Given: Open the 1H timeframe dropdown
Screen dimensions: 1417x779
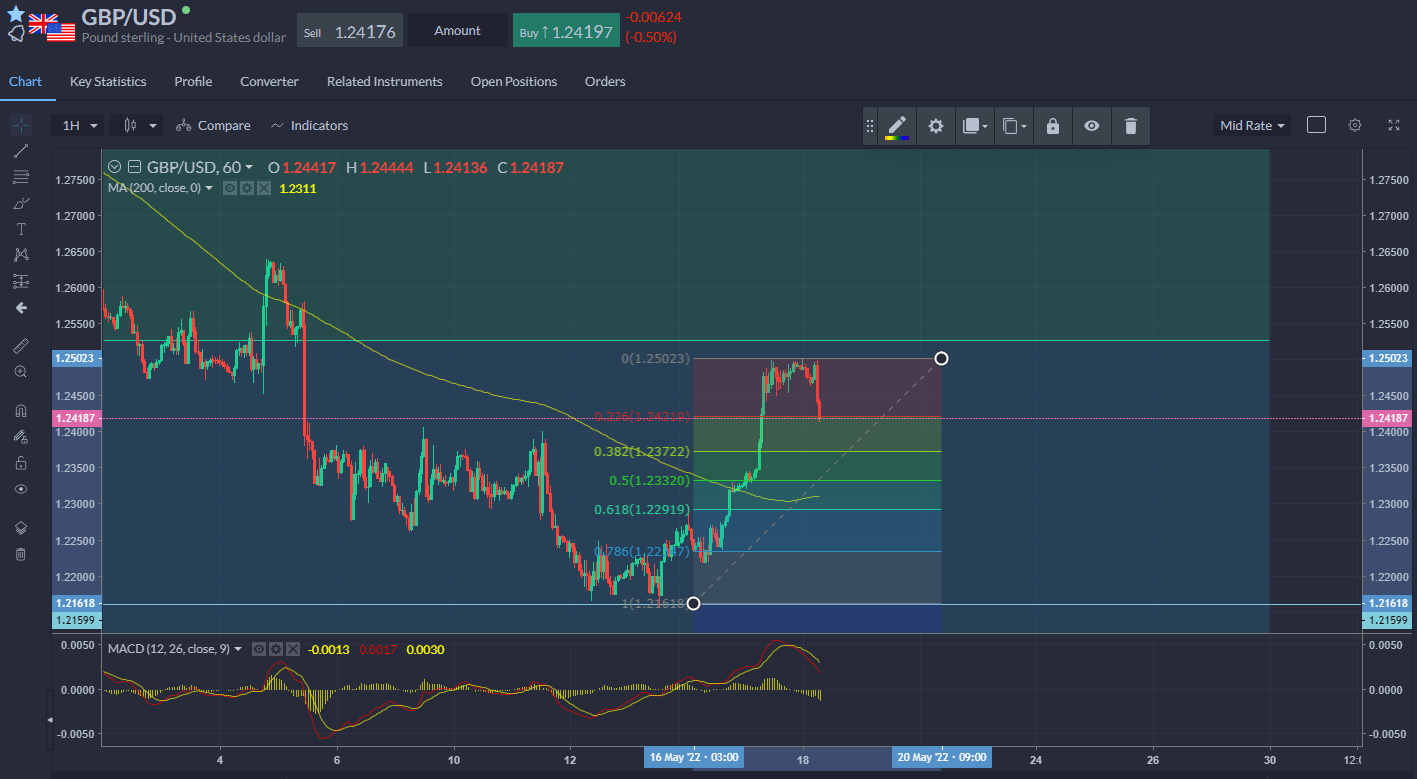Looking at the screenshot, I should click(x=80, y=125).
